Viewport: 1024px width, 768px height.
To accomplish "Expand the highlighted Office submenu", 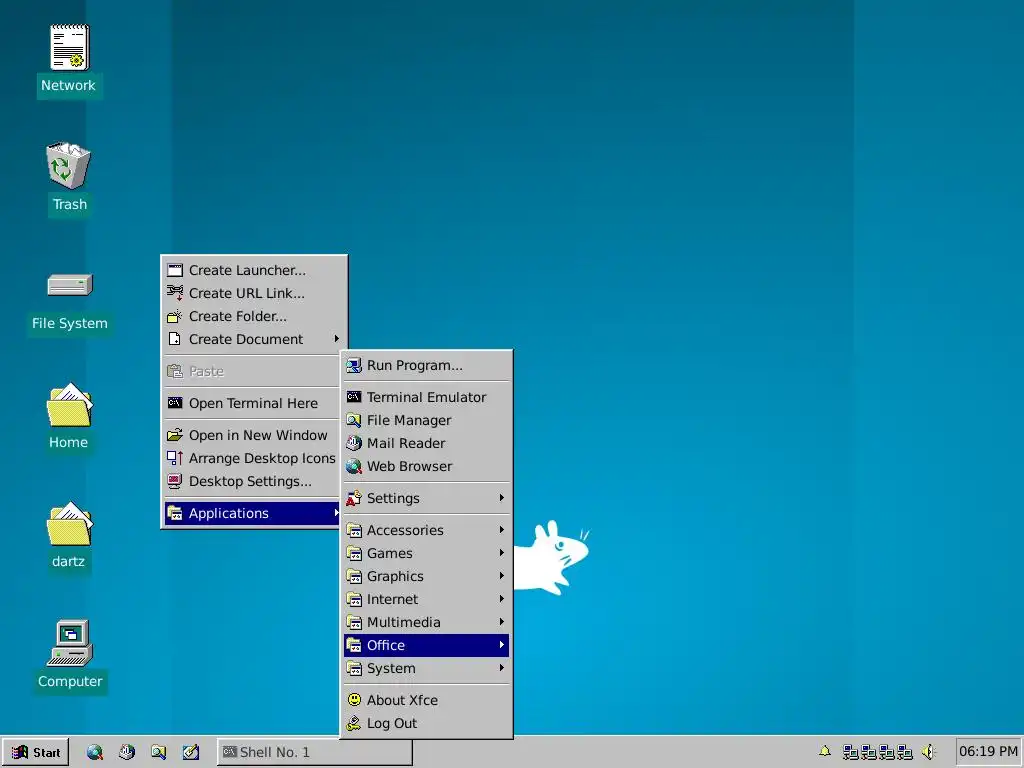I will point(426,645).
